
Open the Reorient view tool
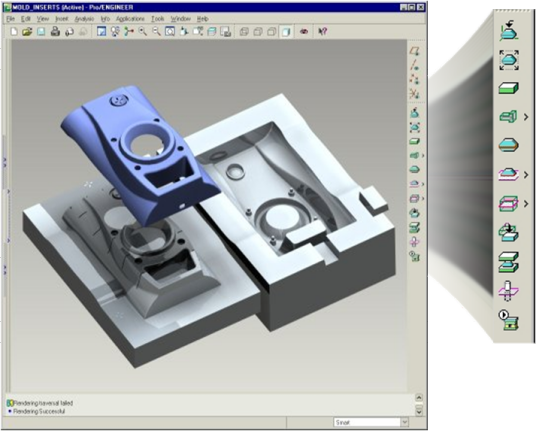click(x=184, y=32)
